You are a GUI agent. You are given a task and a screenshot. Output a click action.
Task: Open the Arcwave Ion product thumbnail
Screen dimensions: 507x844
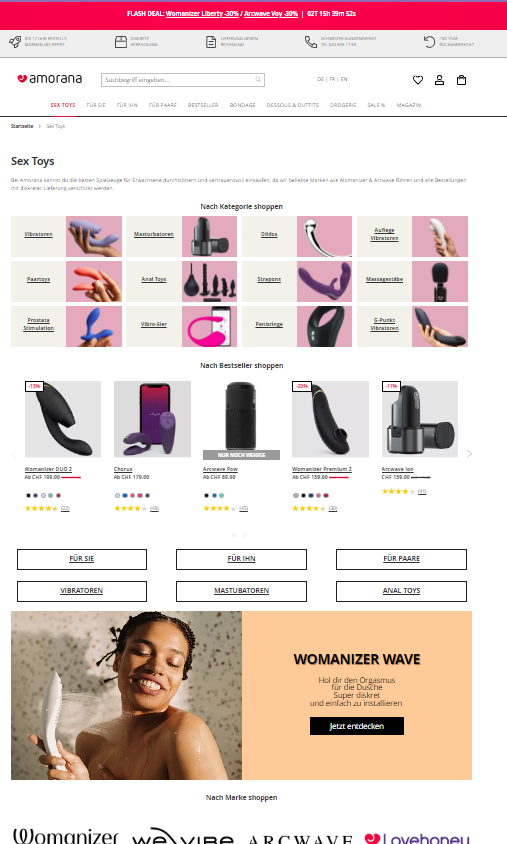click(x=420, y=419)
